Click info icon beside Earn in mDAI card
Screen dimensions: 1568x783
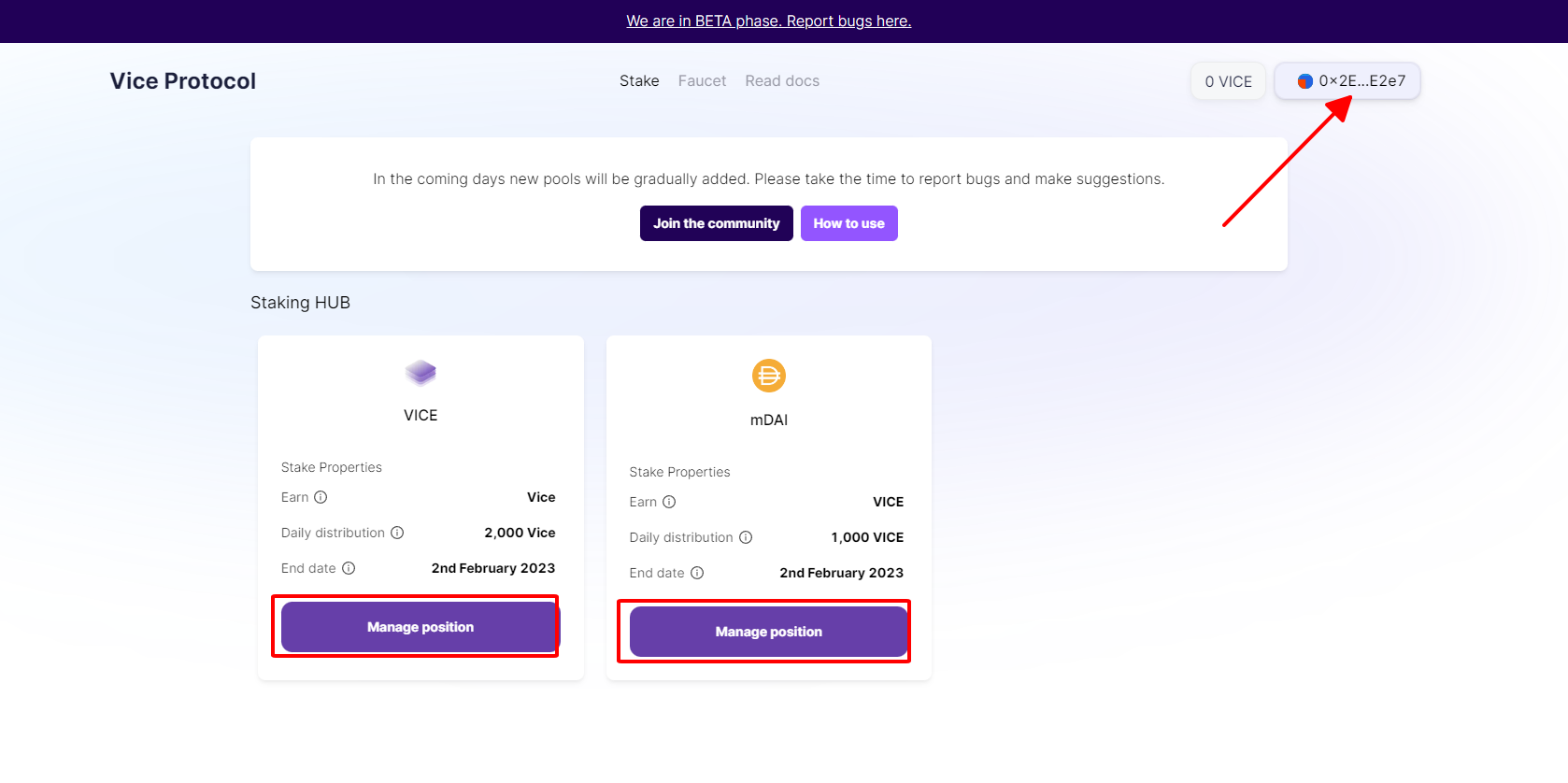(x=669, y=502)
